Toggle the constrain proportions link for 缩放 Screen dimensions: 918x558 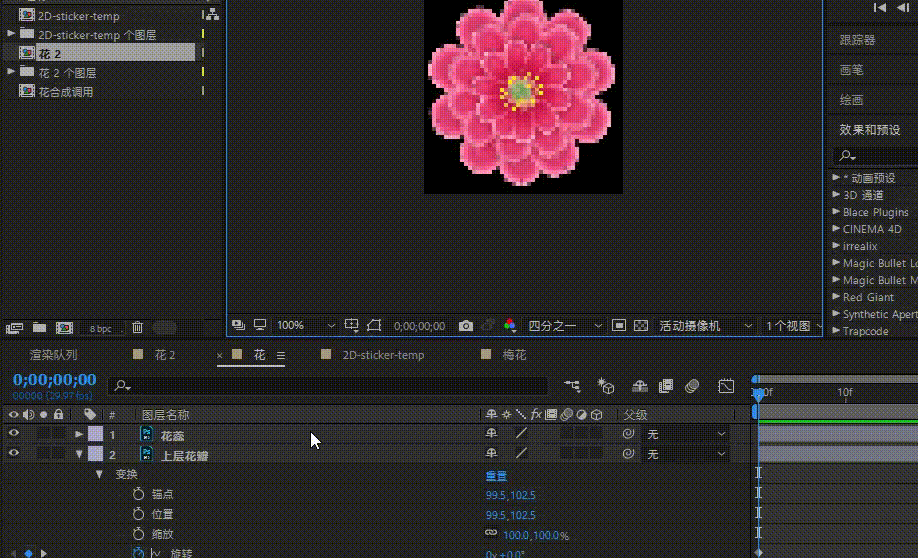pos(491,533)
